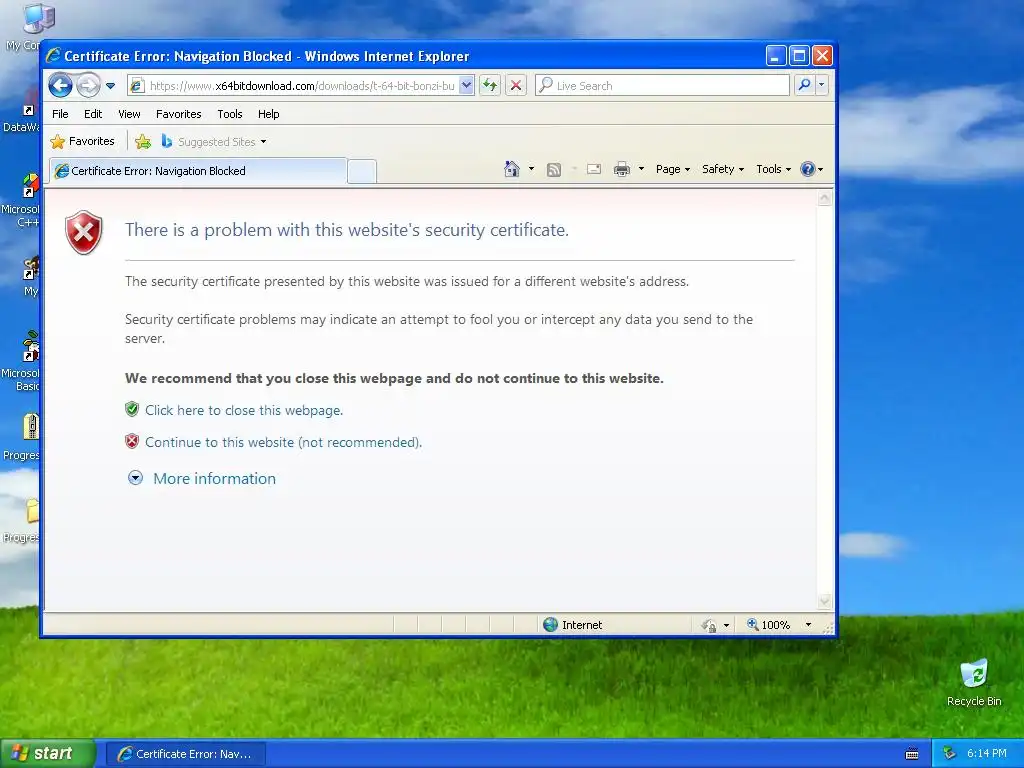Expand the Print options dropdown arrow
The image size is (1024, 768).
click(641, 169)
